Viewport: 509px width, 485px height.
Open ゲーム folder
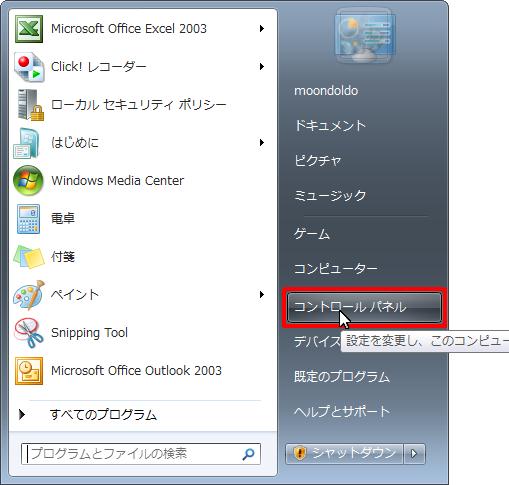click(312, 234)
